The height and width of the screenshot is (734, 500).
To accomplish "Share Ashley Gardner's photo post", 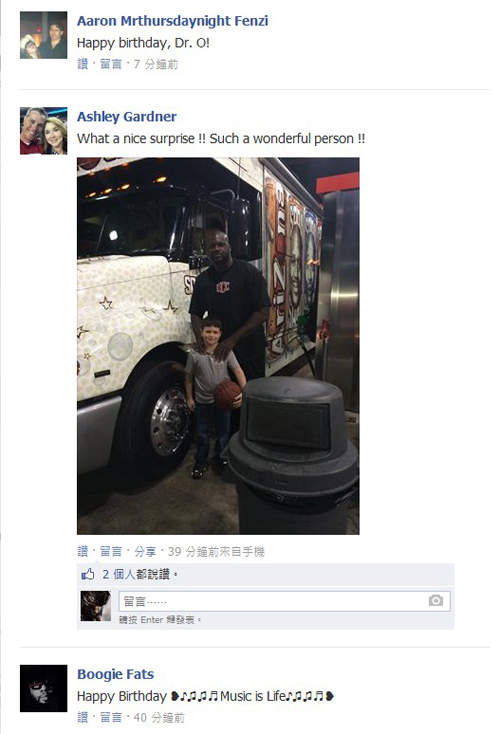I will click(145, 551).
